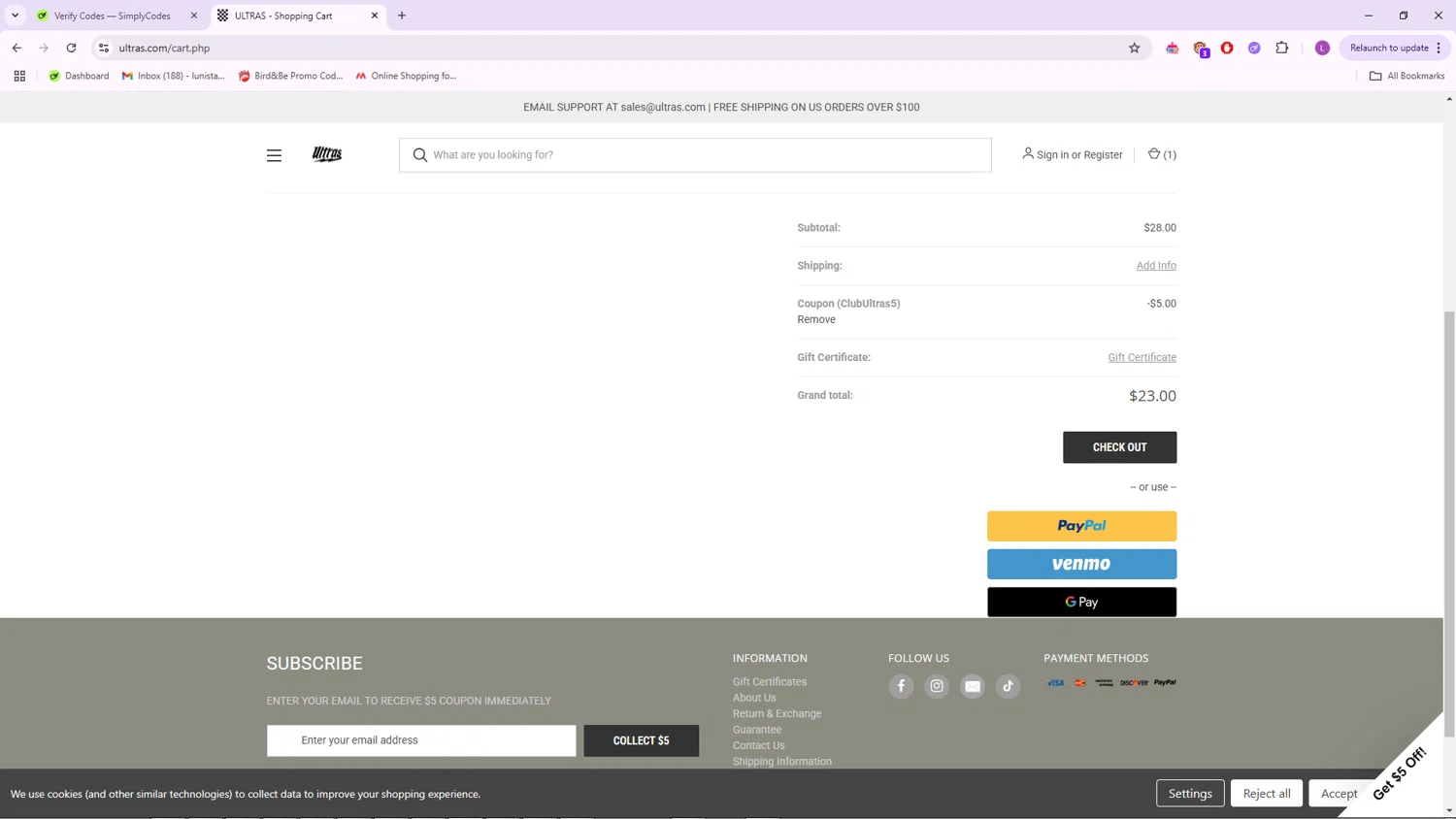Open About Us footer link

tap(754, 698)
